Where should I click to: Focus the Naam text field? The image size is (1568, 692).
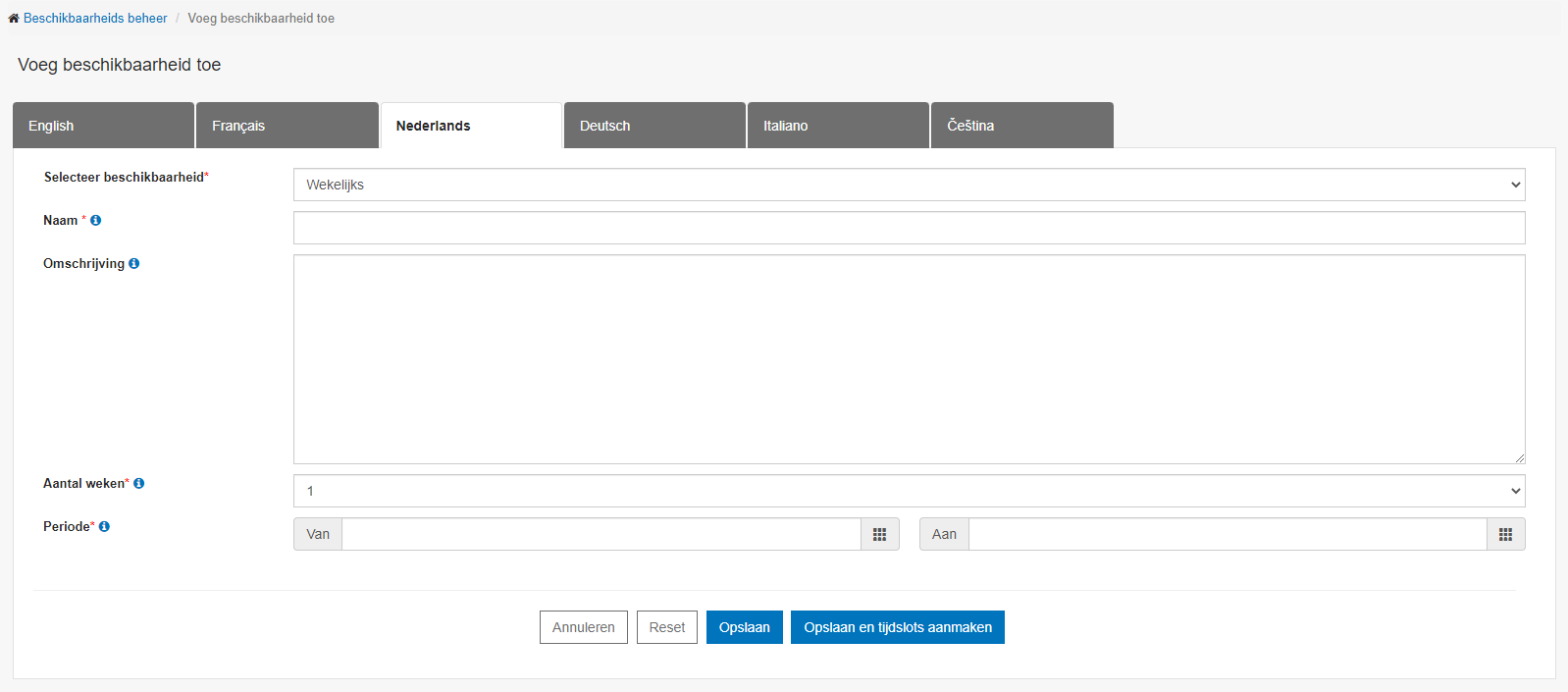tap(909, 228)
